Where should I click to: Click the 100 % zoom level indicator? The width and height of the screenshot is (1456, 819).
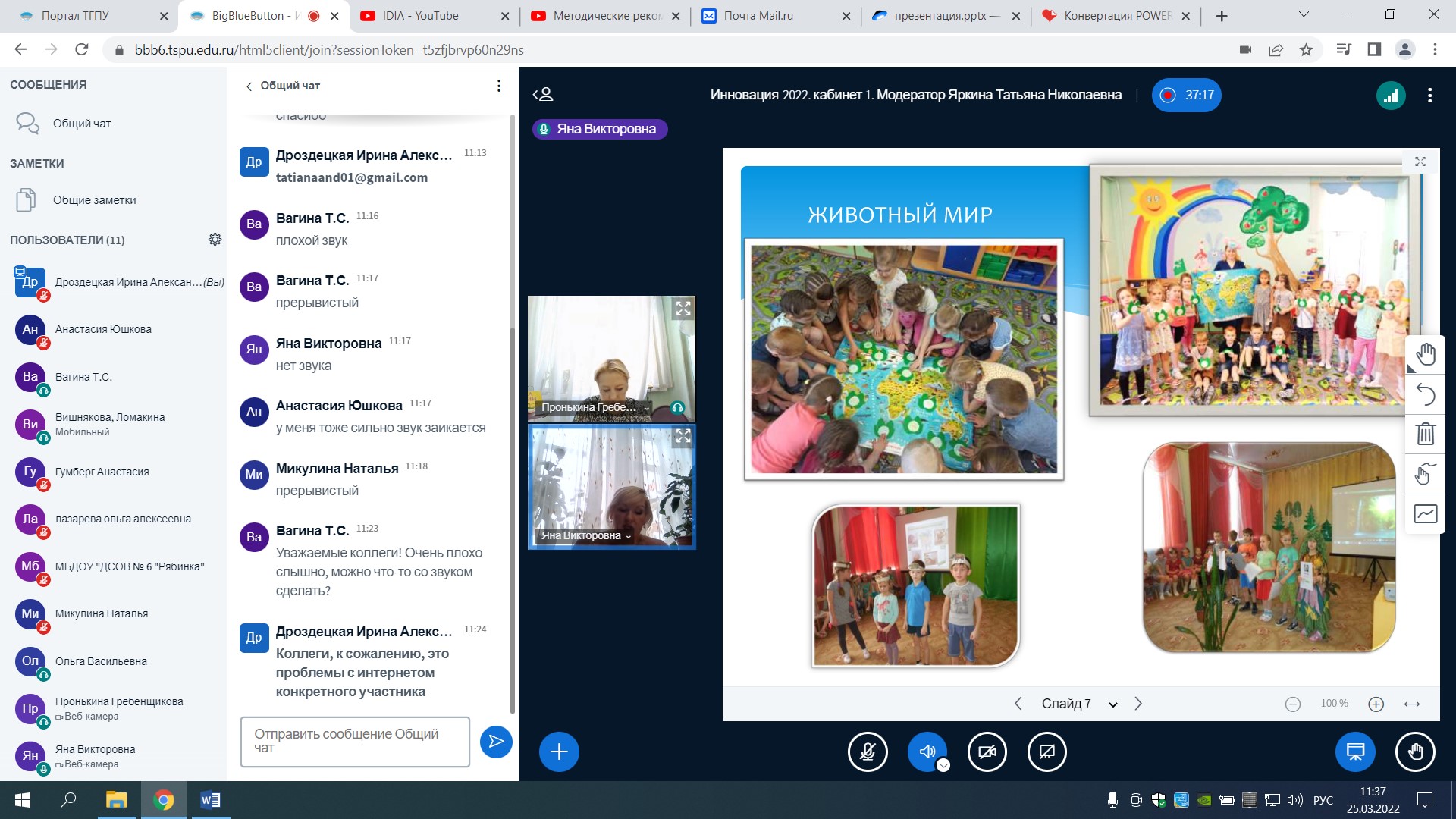pos(1335,704)
